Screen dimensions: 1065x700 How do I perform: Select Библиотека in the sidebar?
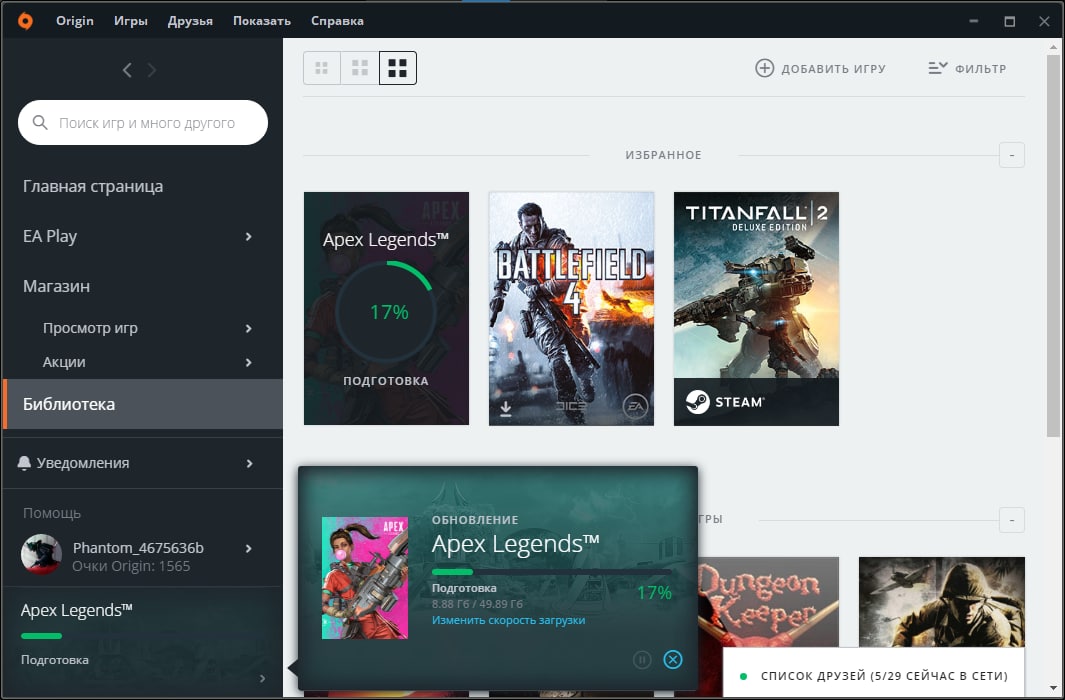[143, 404]
